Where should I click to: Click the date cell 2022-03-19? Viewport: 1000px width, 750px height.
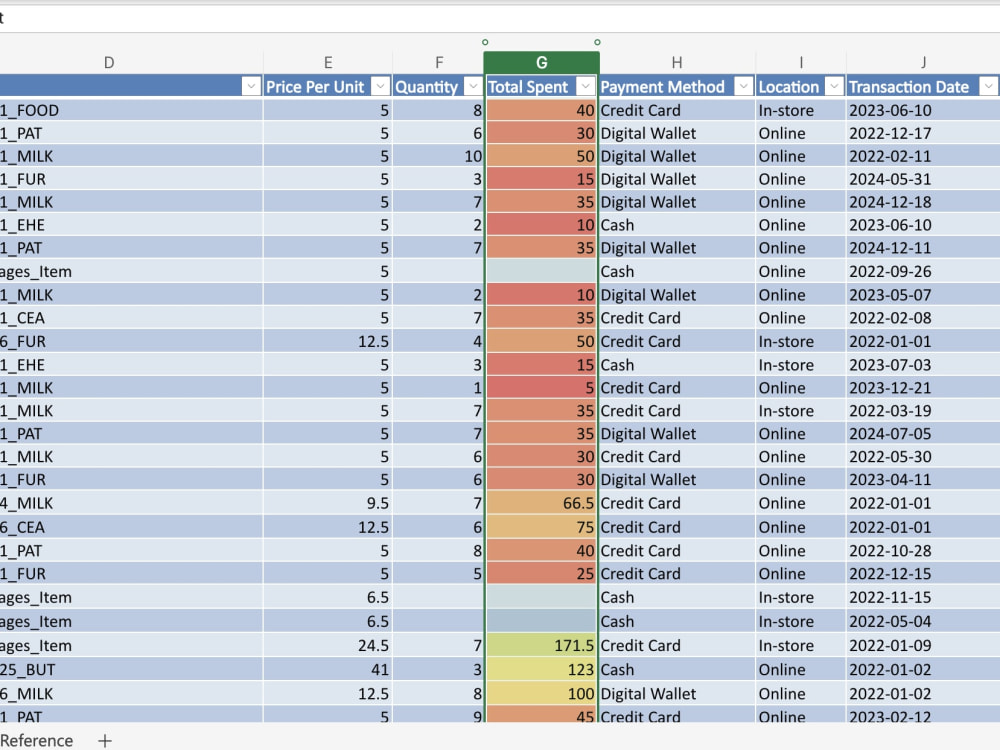(923, 411)
